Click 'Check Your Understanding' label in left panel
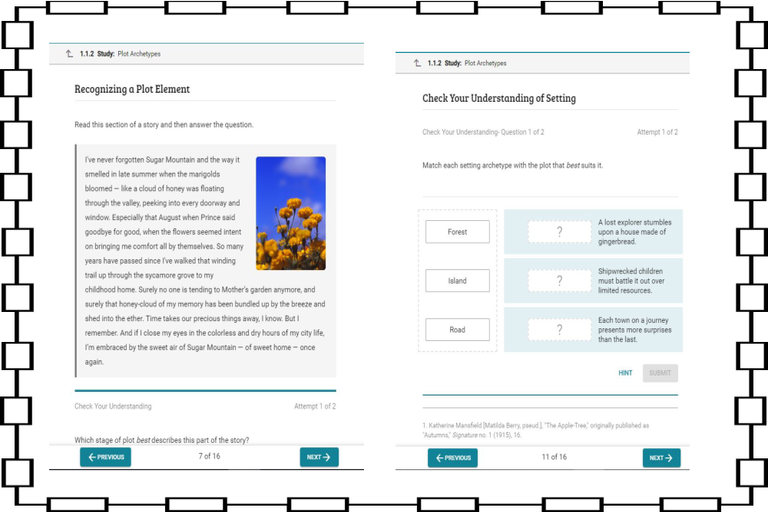The height and width of the screenshot is (512, 768). click(113, 406)
